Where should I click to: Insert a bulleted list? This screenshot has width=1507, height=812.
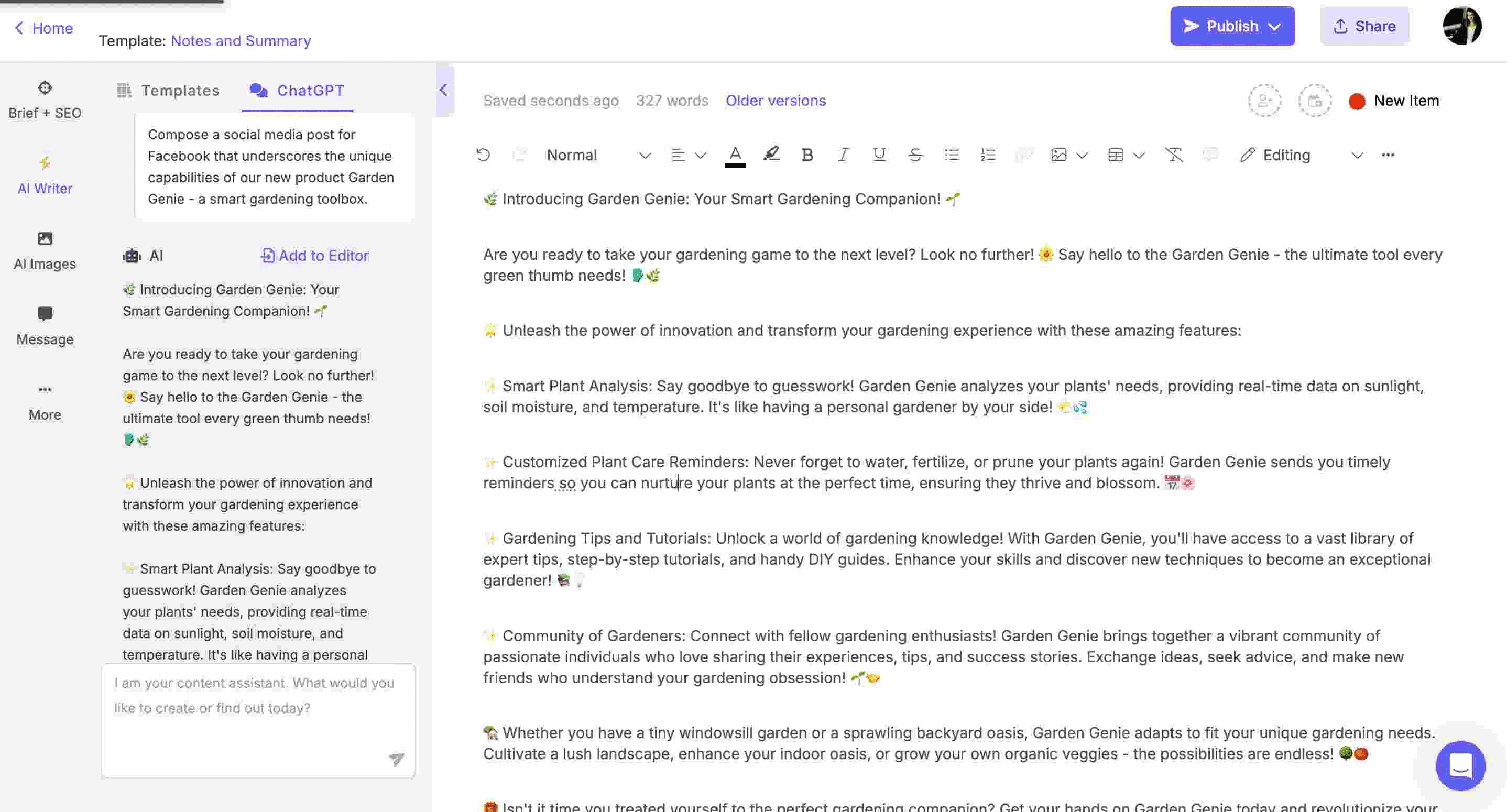[952, 155]
